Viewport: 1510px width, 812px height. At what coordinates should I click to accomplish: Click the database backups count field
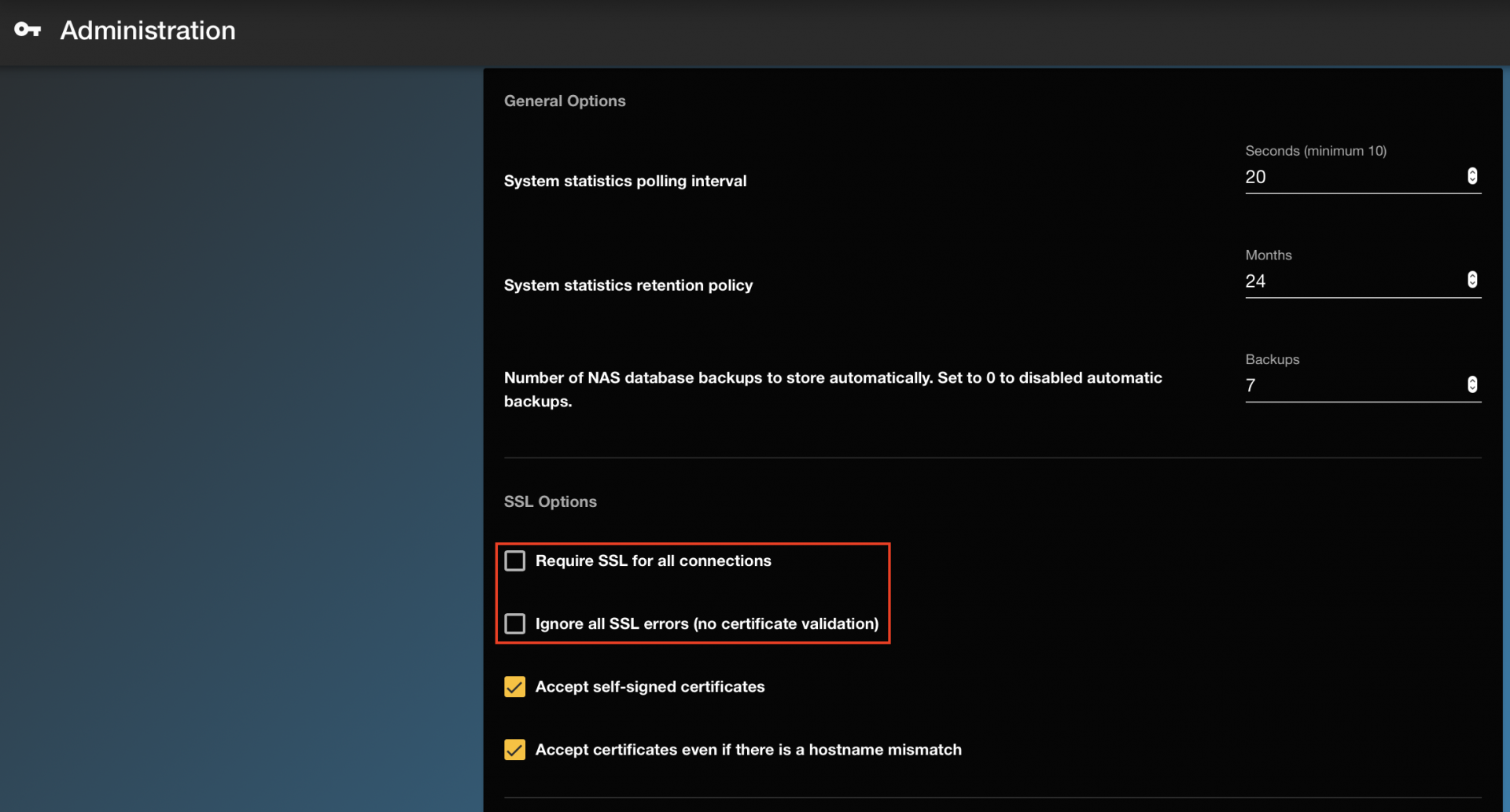pos(1353,385)
